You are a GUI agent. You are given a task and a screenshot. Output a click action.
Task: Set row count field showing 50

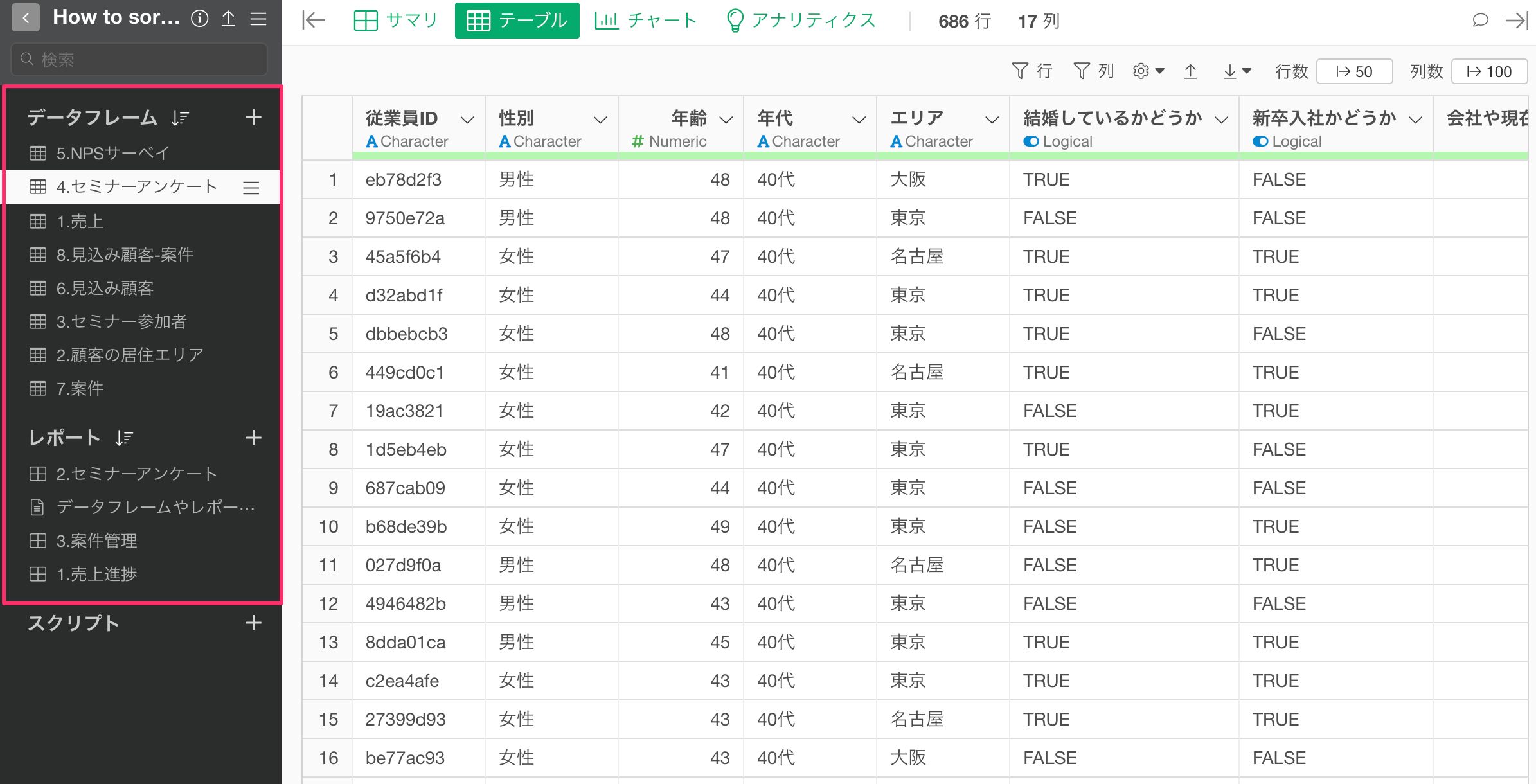click(x=1355, y=71)
